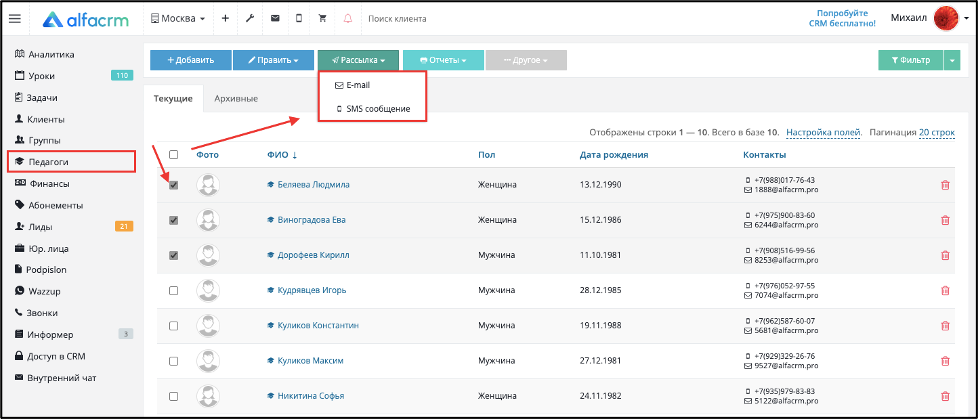
Task: Uncheck the Беляева Людмила row checkbox
Action: pos(174,185)
